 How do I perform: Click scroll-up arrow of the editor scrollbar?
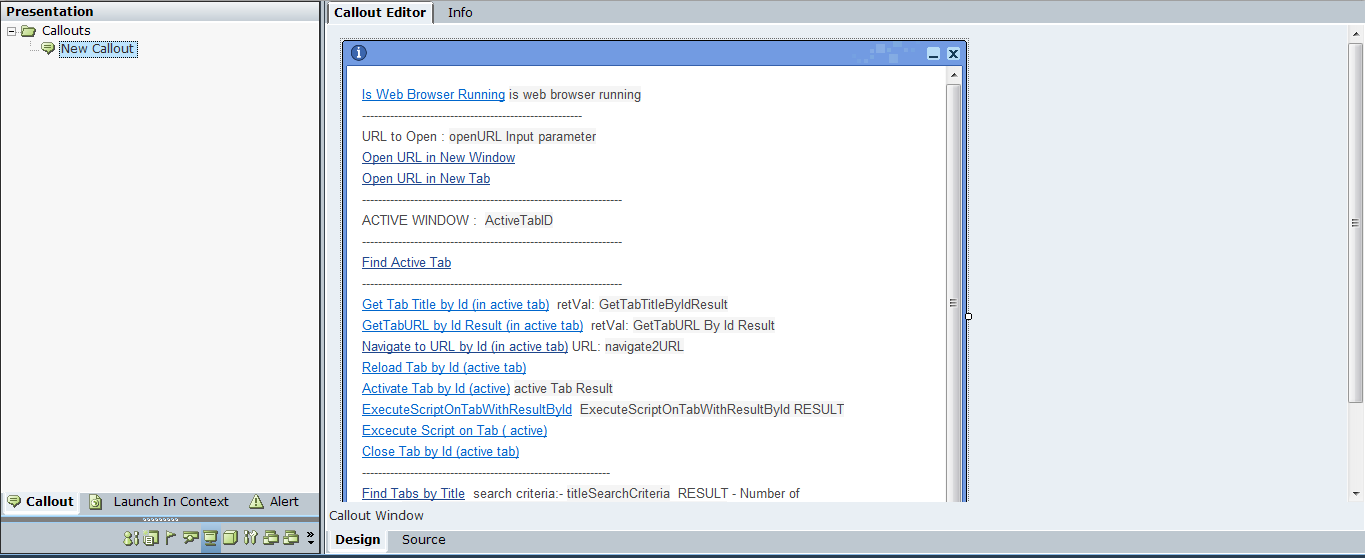point(1356,33)
